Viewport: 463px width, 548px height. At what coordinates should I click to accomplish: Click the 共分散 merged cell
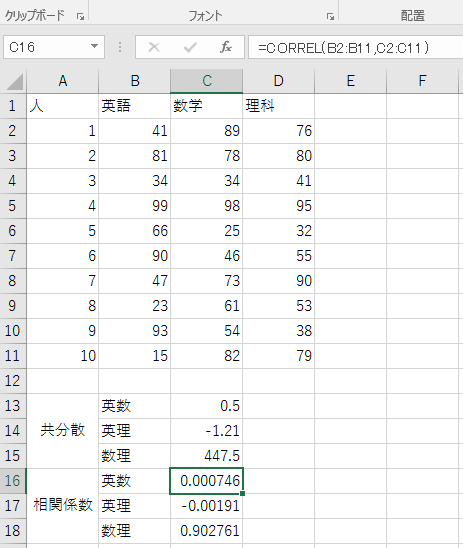pos(63,431)
